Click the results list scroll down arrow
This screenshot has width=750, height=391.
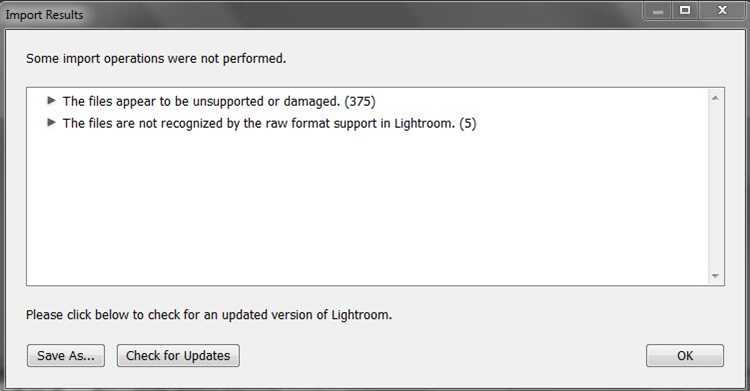[x=715, y=276]
